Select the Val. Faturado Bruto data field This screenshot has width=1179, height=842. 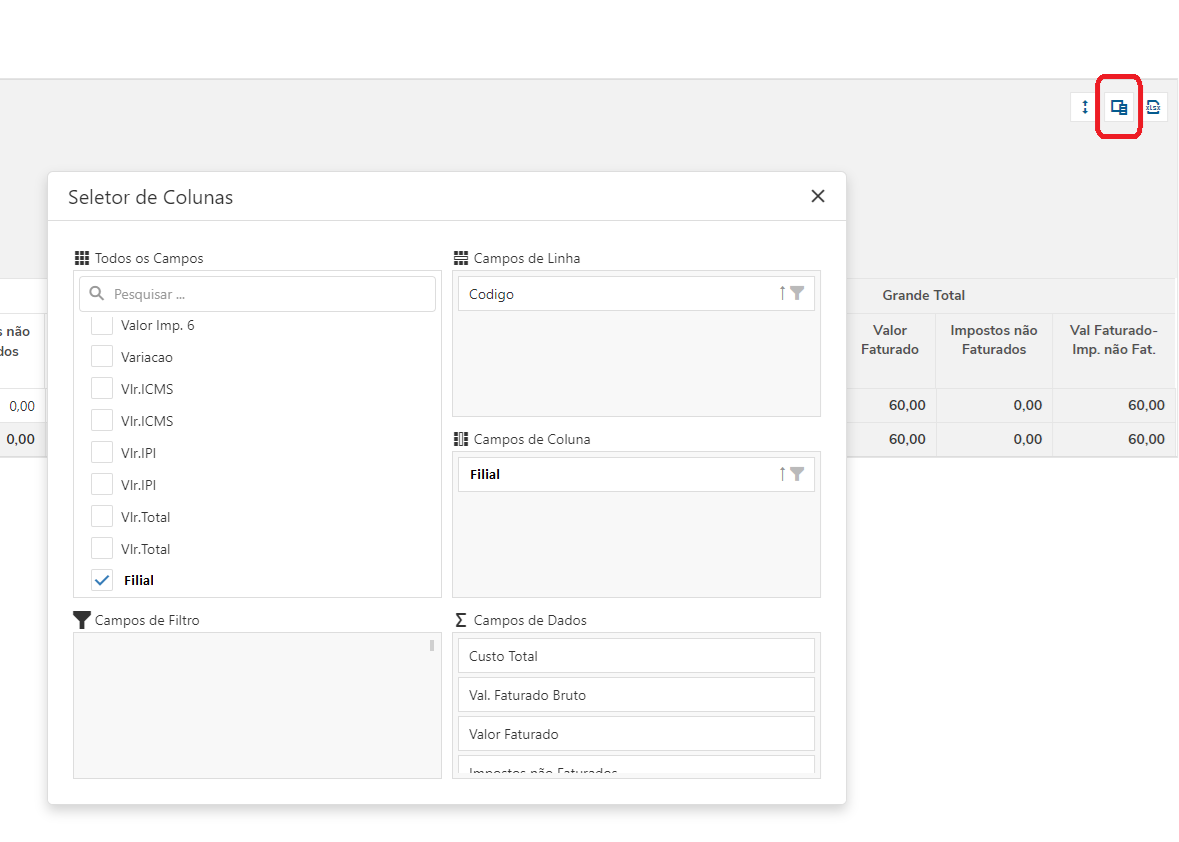[x=636, y=695]
